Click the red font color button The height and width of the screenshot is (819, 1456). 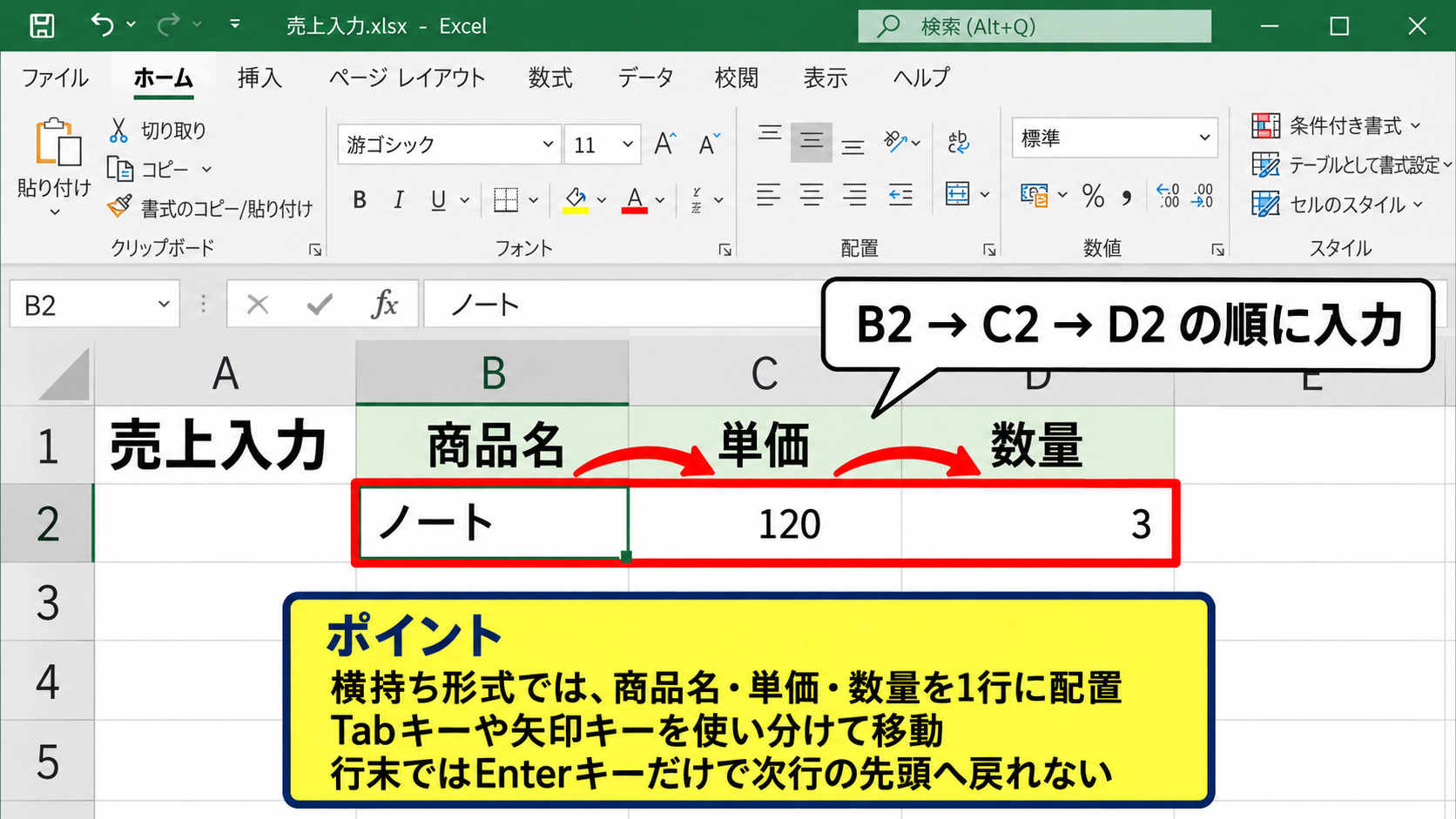coord(635,200)
